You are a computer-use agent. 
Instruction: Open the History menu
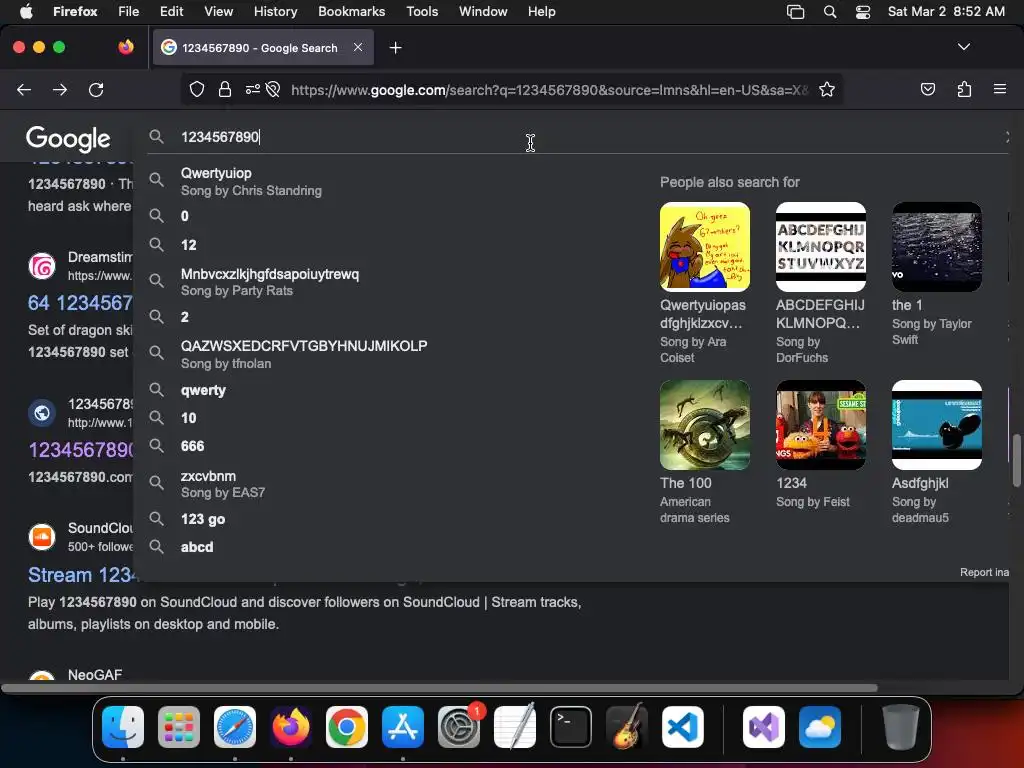(x=275, y=11)
